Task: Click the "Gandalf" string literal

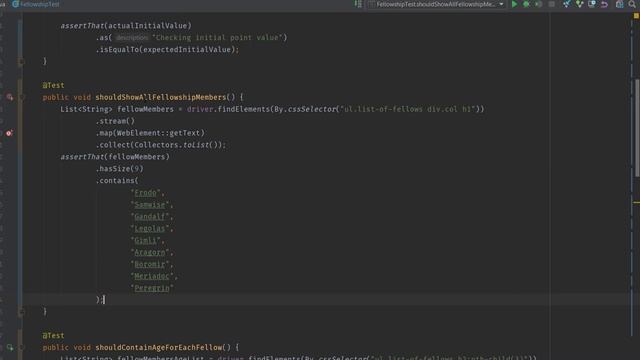Action: click(x=150, y=216)
